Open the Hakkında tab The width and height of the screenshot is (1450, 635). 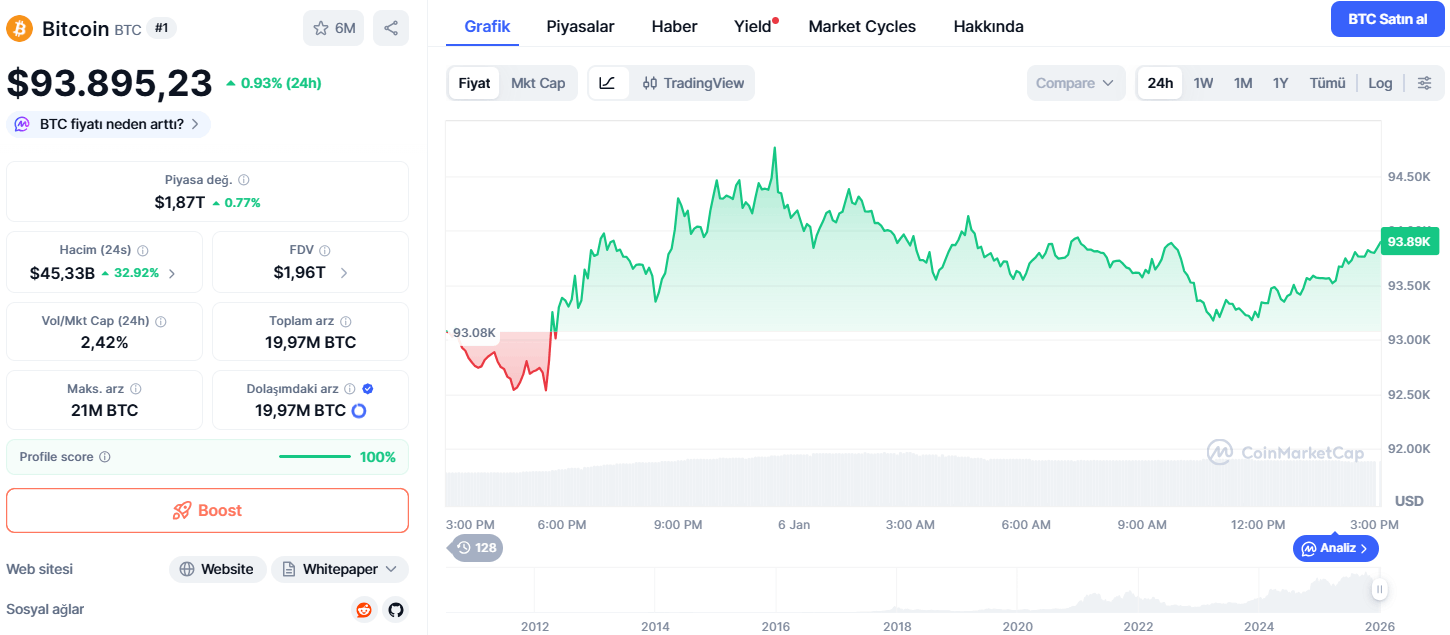pyautogui.click(x=988, y=26)
